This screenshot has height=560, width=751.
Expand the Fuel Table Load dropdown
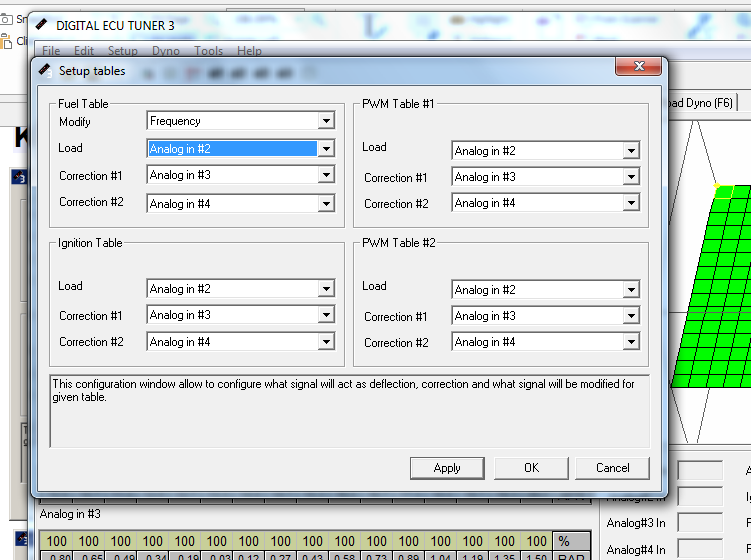[x=326, y=149]
